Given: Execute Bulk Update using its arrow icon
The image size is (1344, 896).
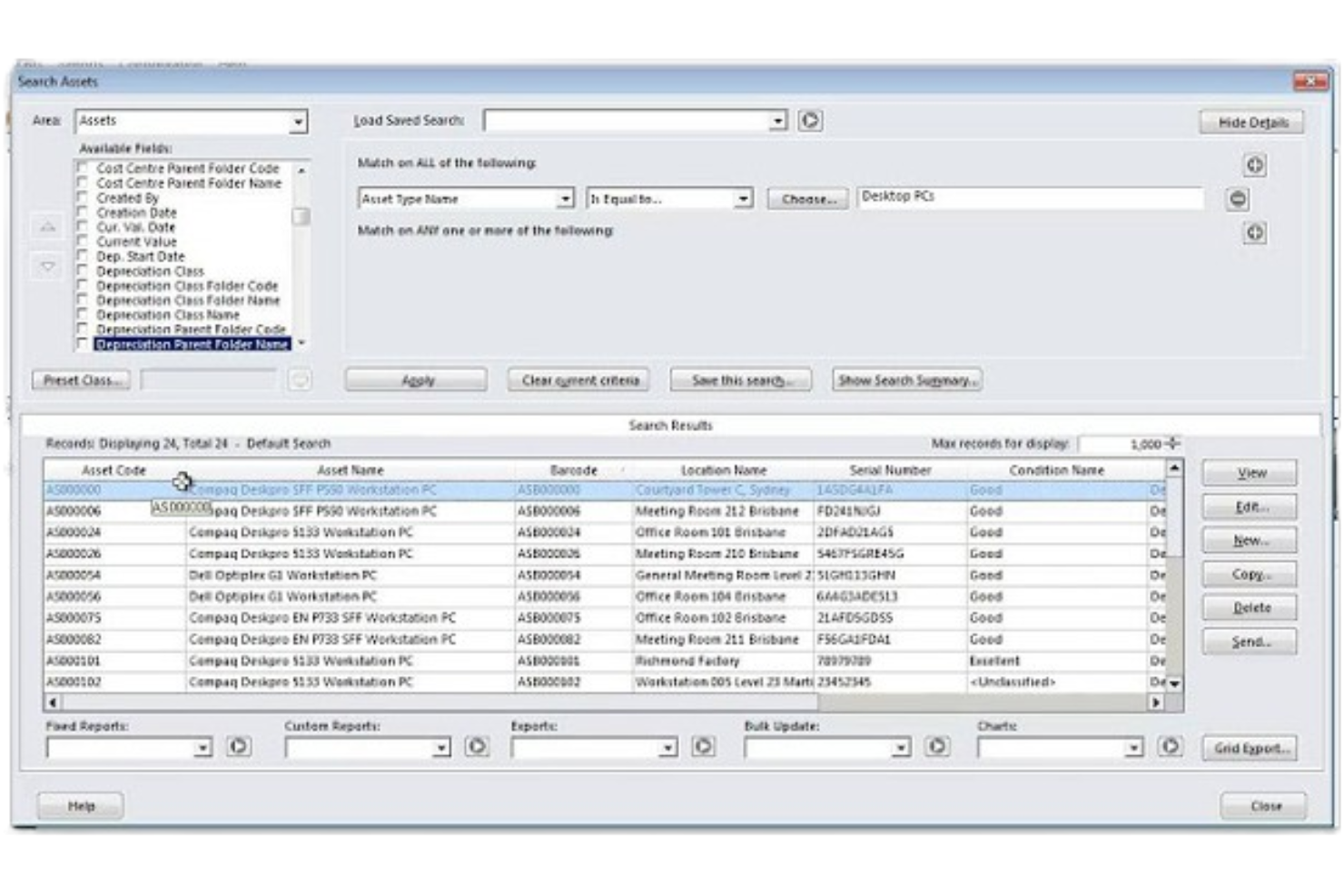Looking at the screenshot, I should [x=935, y=746].
